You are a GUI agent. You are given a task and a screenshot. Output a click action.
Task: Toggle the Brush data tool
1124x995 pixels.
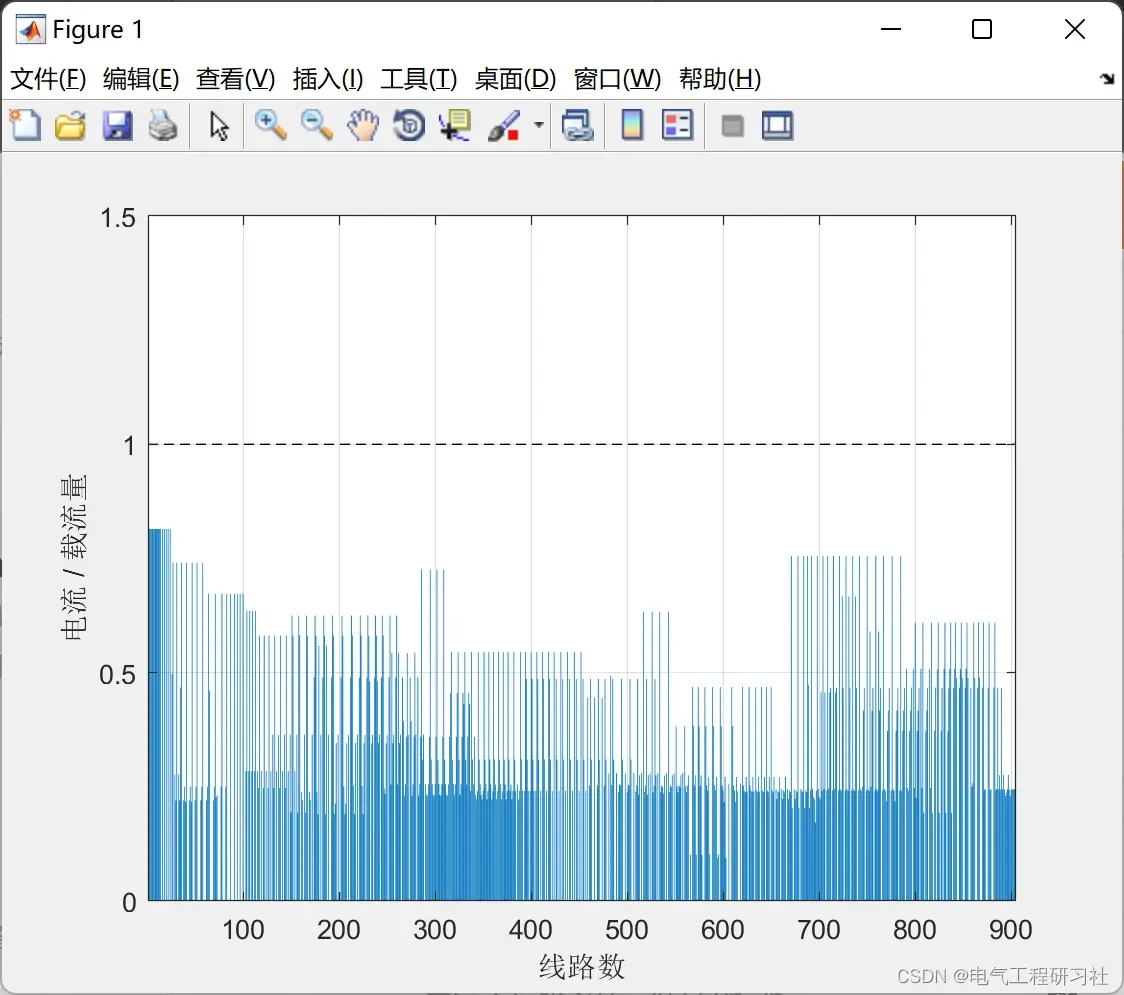(x=504, y=125)
